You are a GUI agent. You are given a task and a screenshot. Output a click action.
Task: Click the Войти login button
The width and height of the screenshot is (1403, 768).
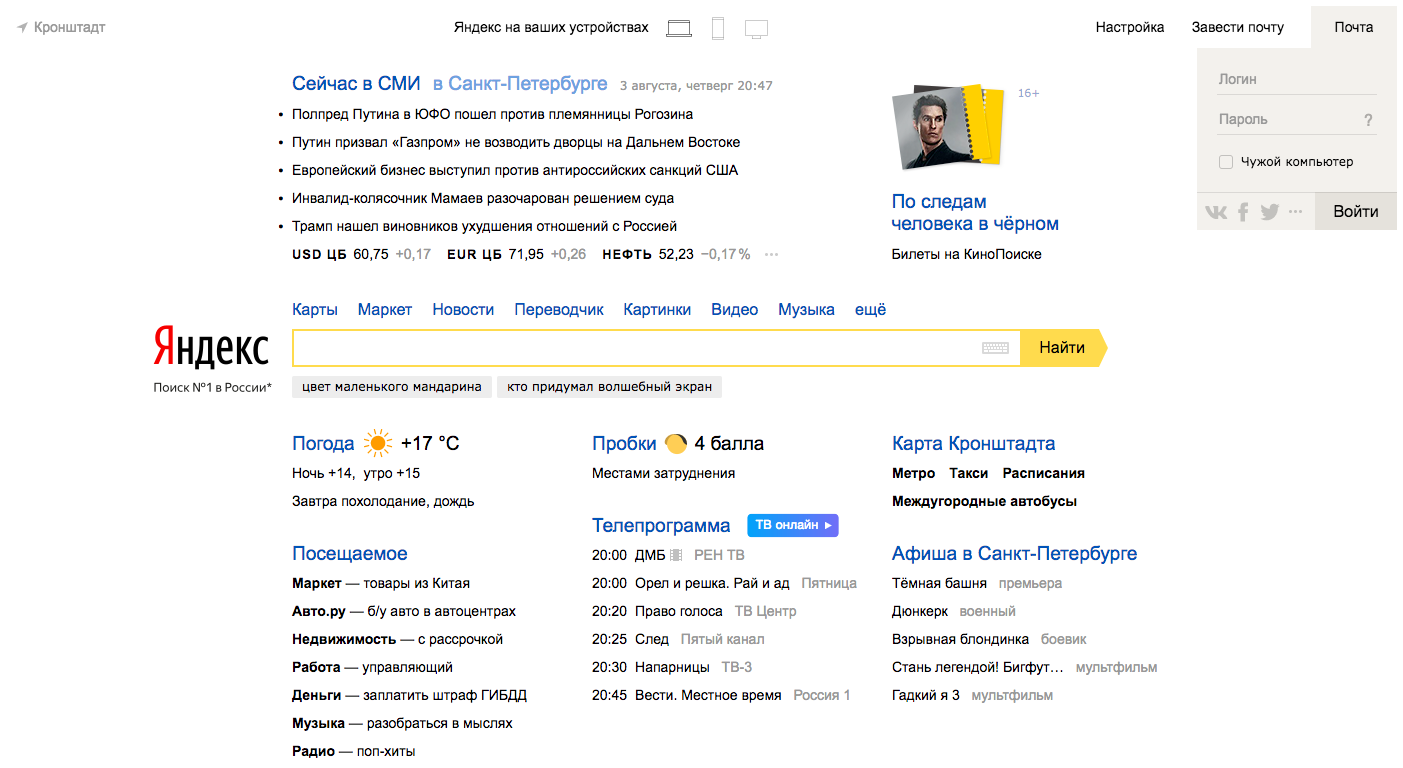click(1356, 211)
